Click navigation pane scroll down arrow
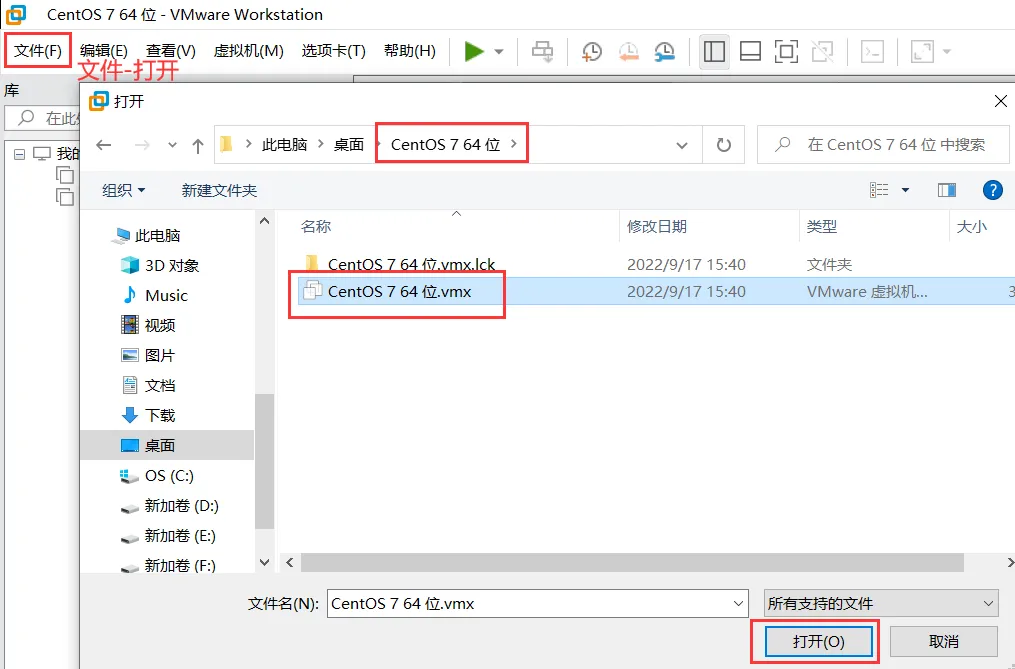This screenshot has height=669, width=1015. (x=264, y=562)
